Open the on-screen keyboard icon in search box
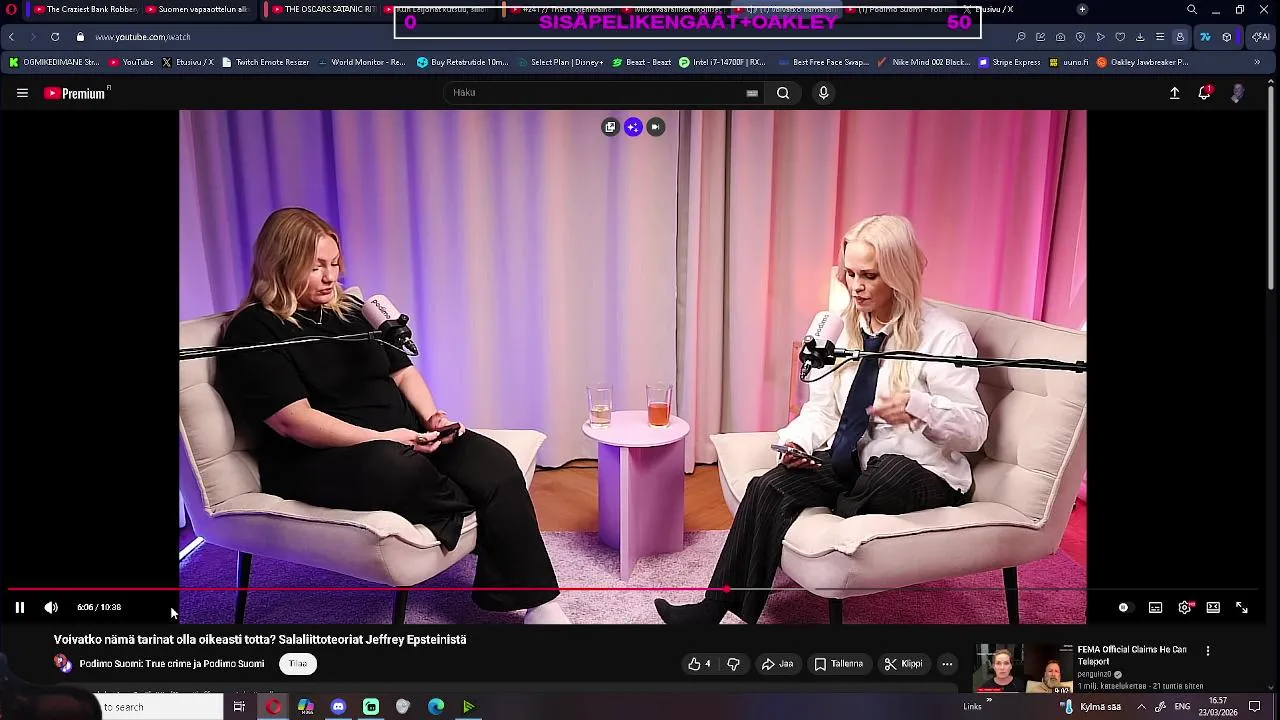 (752, 93)
